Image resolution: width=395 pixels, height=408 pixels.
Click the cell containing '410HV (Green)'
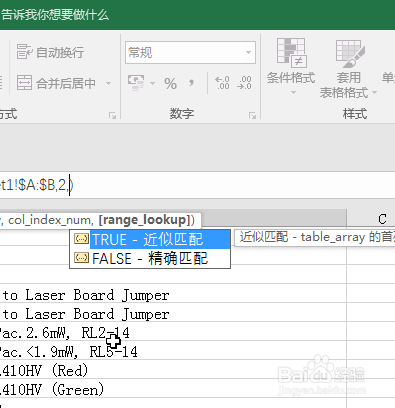pyautogui.click(x=173, y=388)
